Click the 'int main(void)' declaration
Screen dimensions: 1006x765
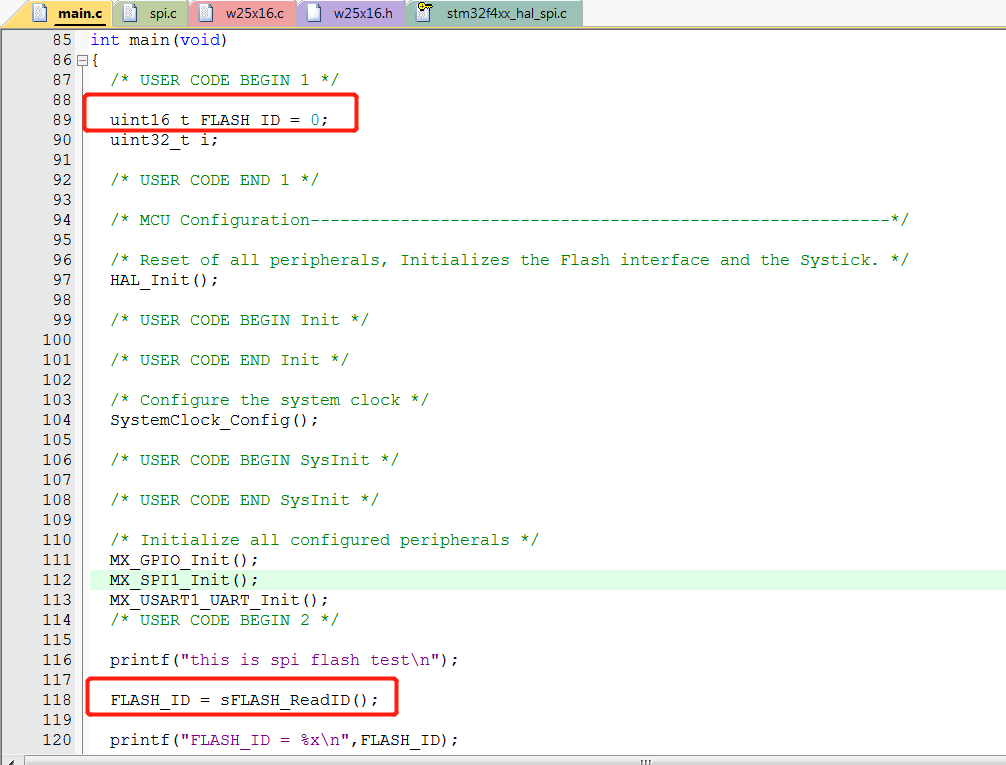point(158,40)
